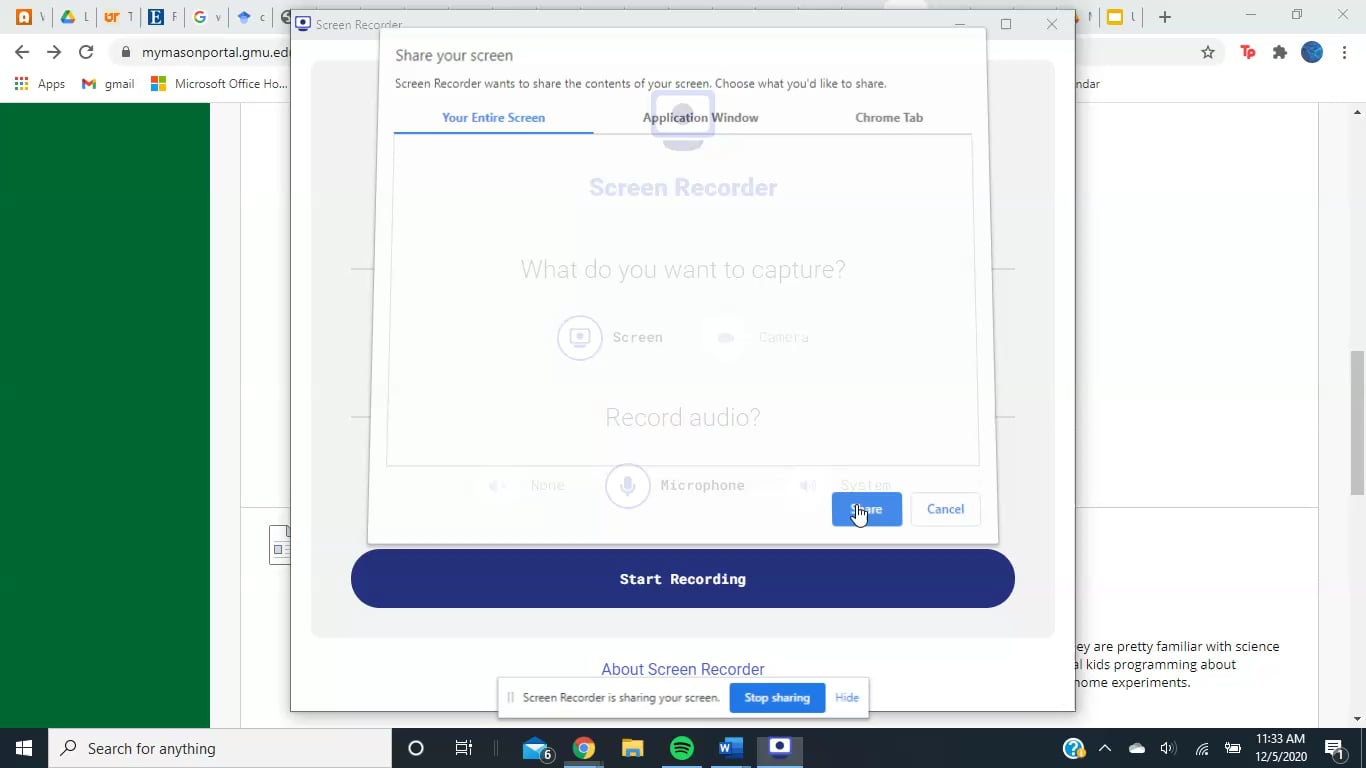Bookmark this page with the star icon

1208,52
